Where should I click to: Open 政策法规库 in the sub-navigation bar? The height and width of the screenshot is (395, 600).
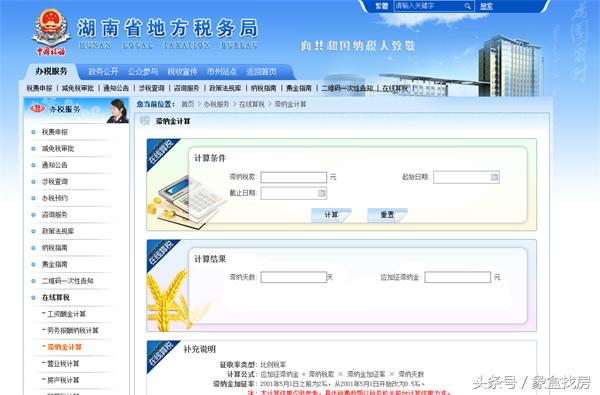225,88
